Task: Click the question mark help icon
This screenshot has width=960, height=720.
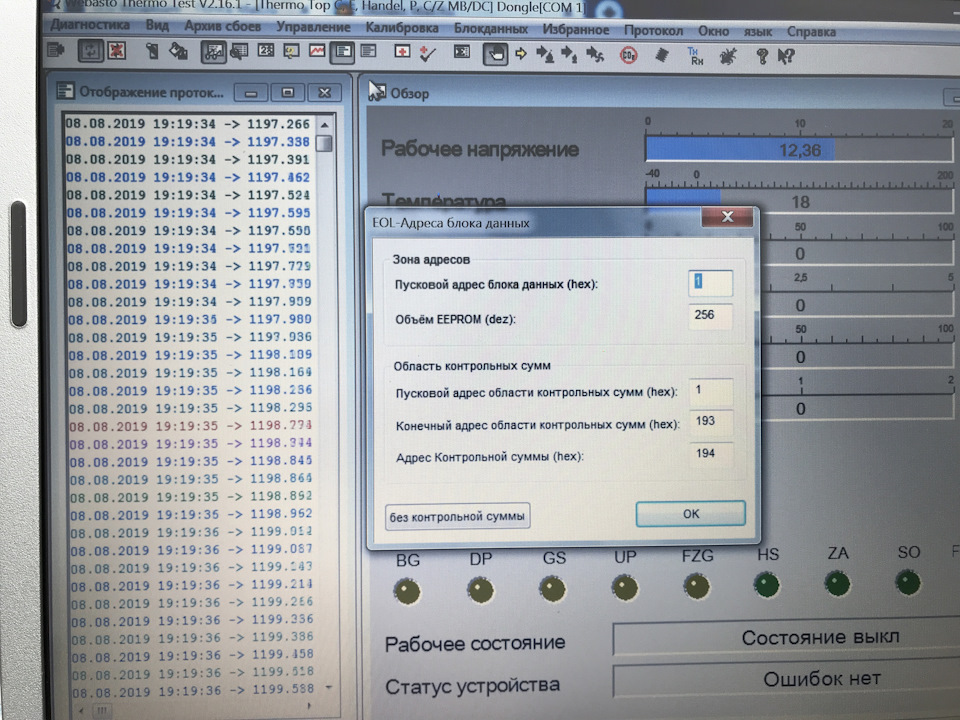Action: [x=762, y=57]
